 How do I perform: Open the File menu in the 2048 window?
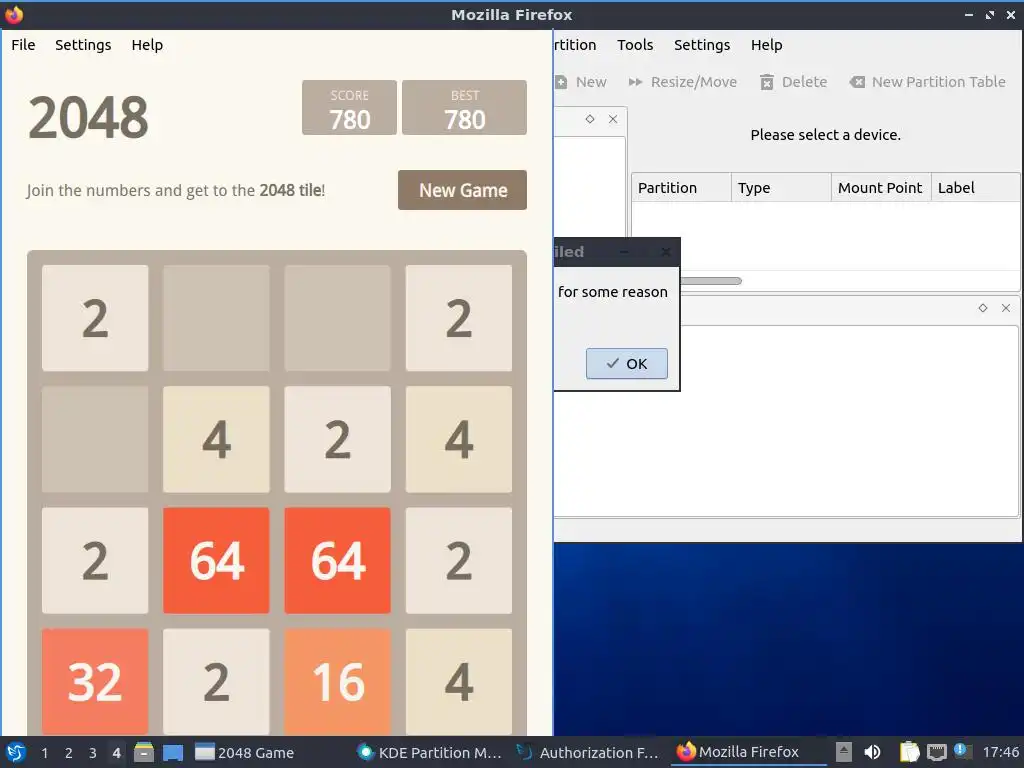coord(23,45)
